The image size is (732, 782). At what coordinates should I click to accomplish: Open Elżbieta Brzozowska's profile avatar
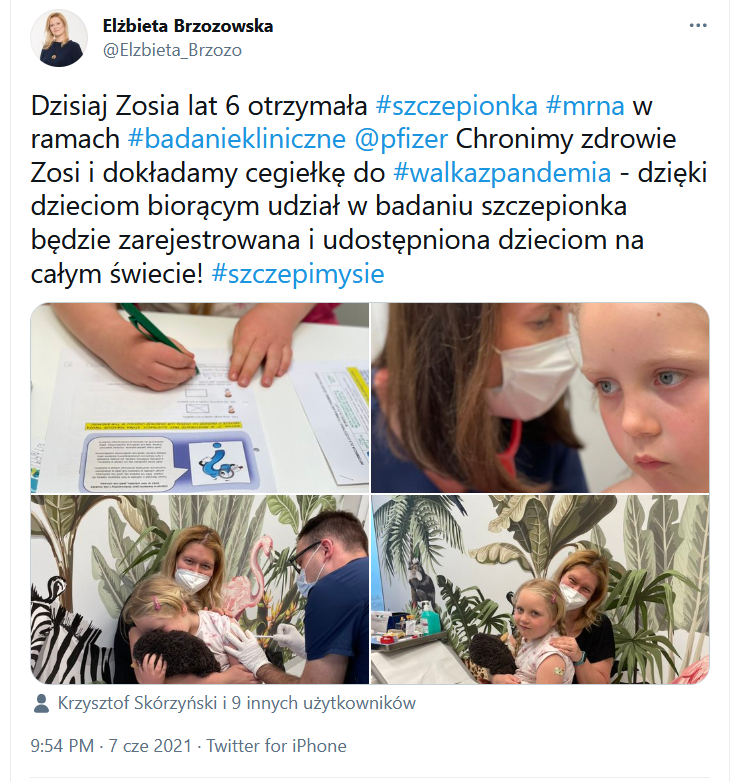[59, 38]
